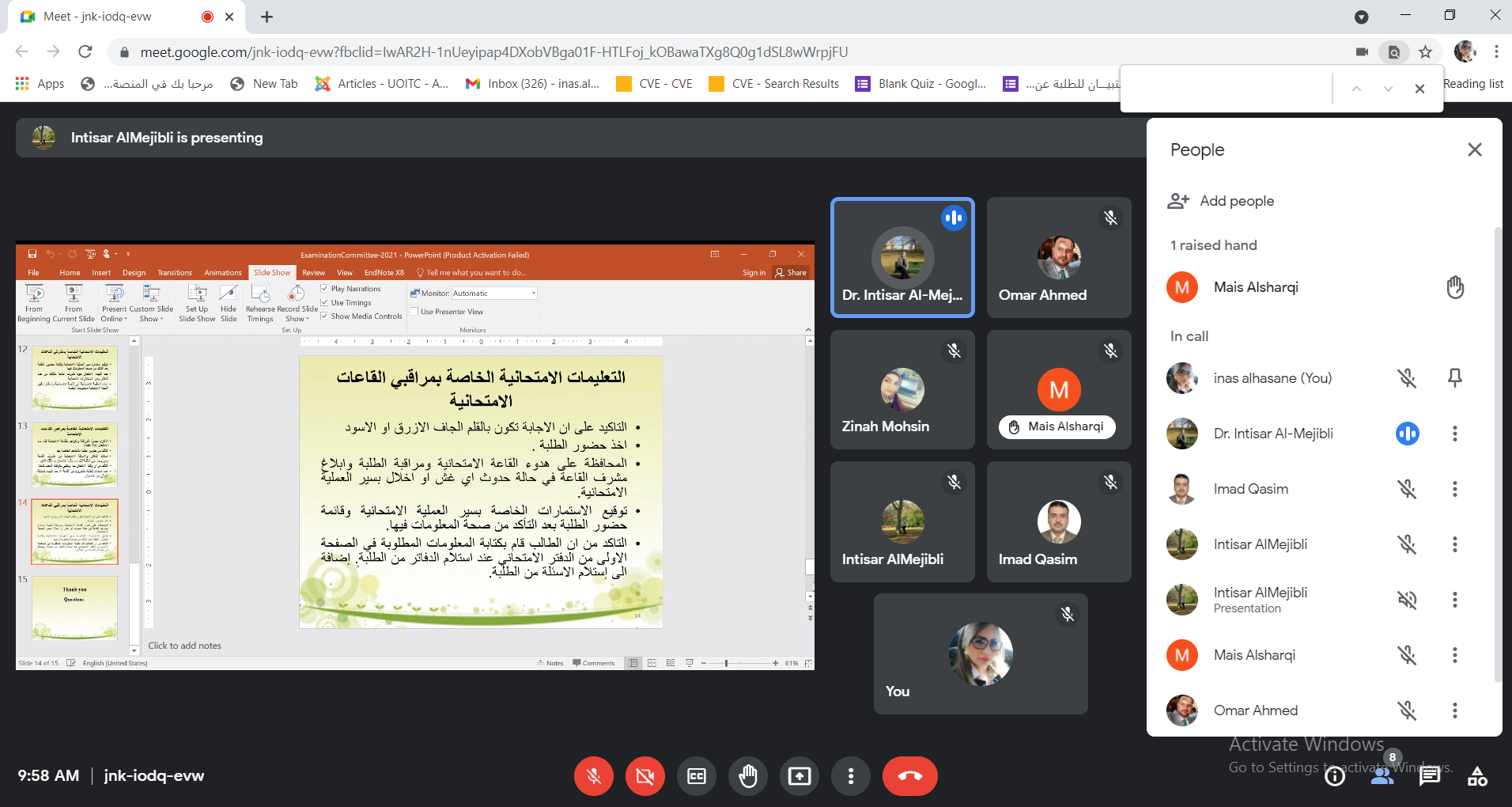Bookmark this page with the star icon
The image size is (1512, 807).
coord(1425,52)
